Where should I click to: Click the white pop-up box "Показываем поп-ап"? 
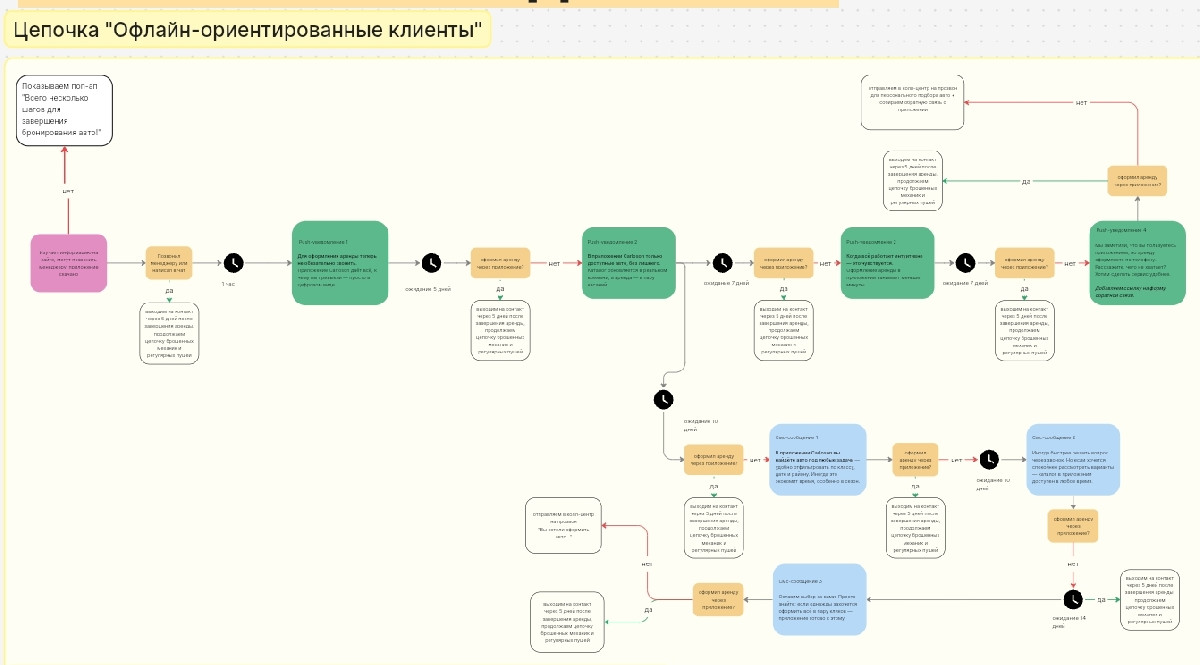click(65, 110)
